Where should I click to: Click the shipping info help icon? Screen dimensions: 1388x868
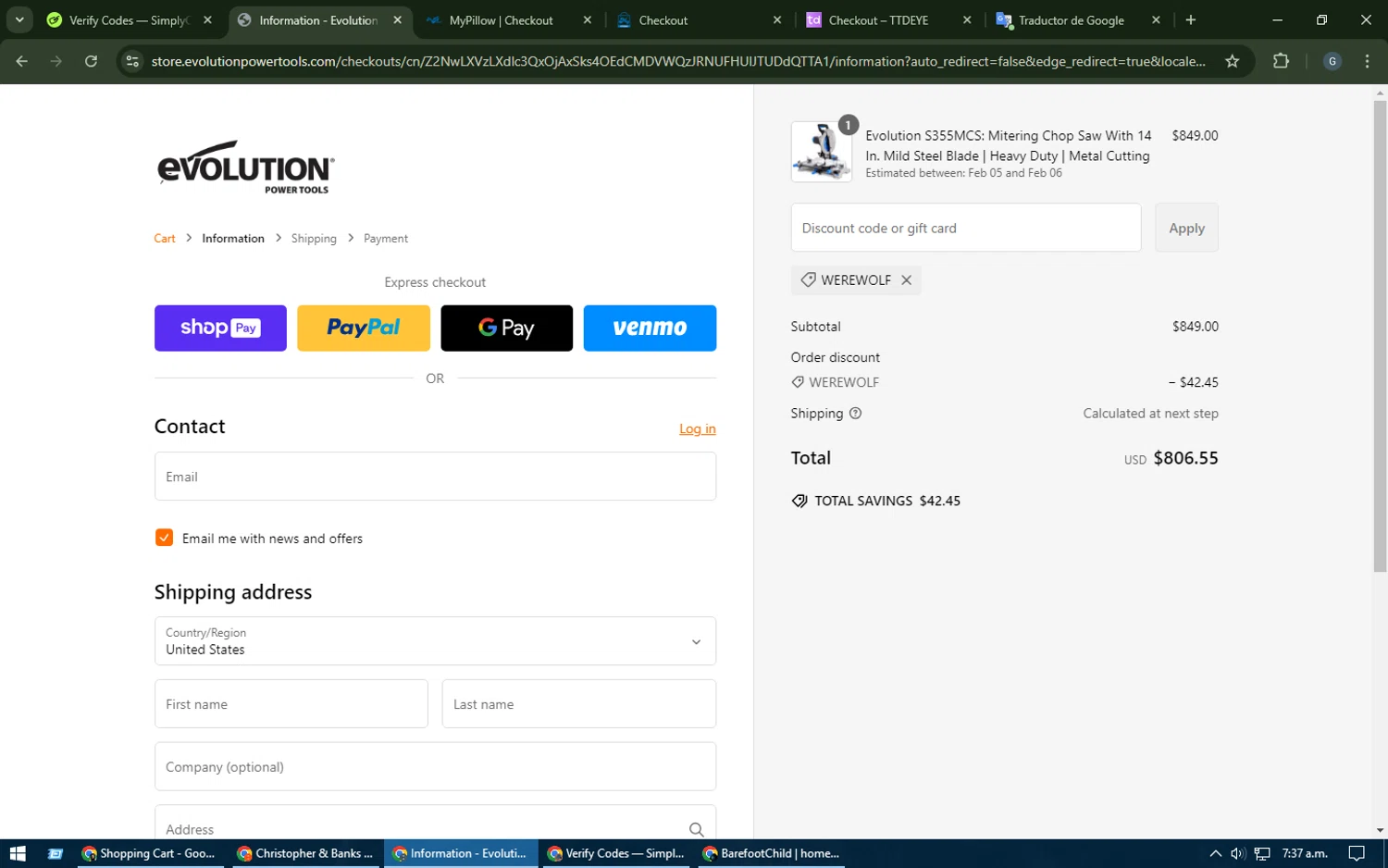pyautogui.click(x=855, y=414)
